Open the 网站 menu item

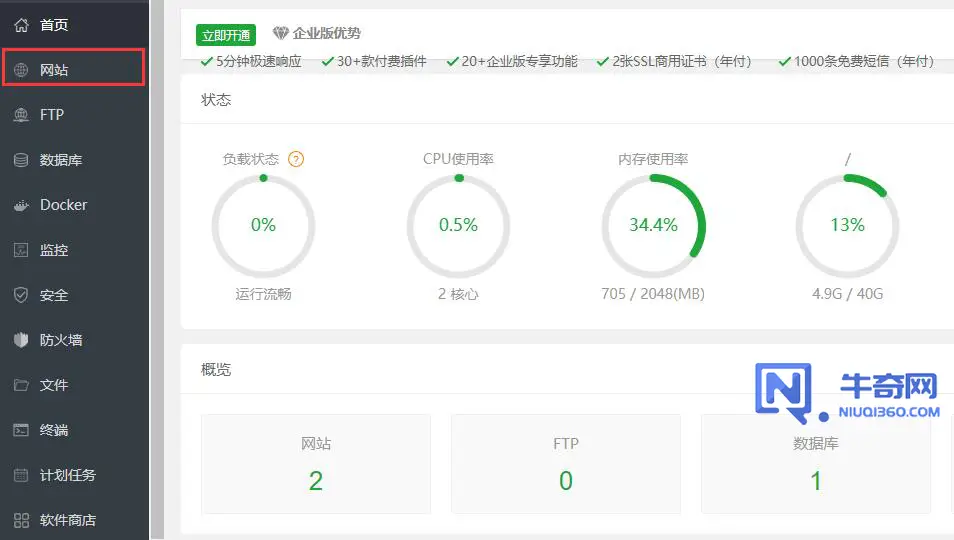[x=74, y=68]
